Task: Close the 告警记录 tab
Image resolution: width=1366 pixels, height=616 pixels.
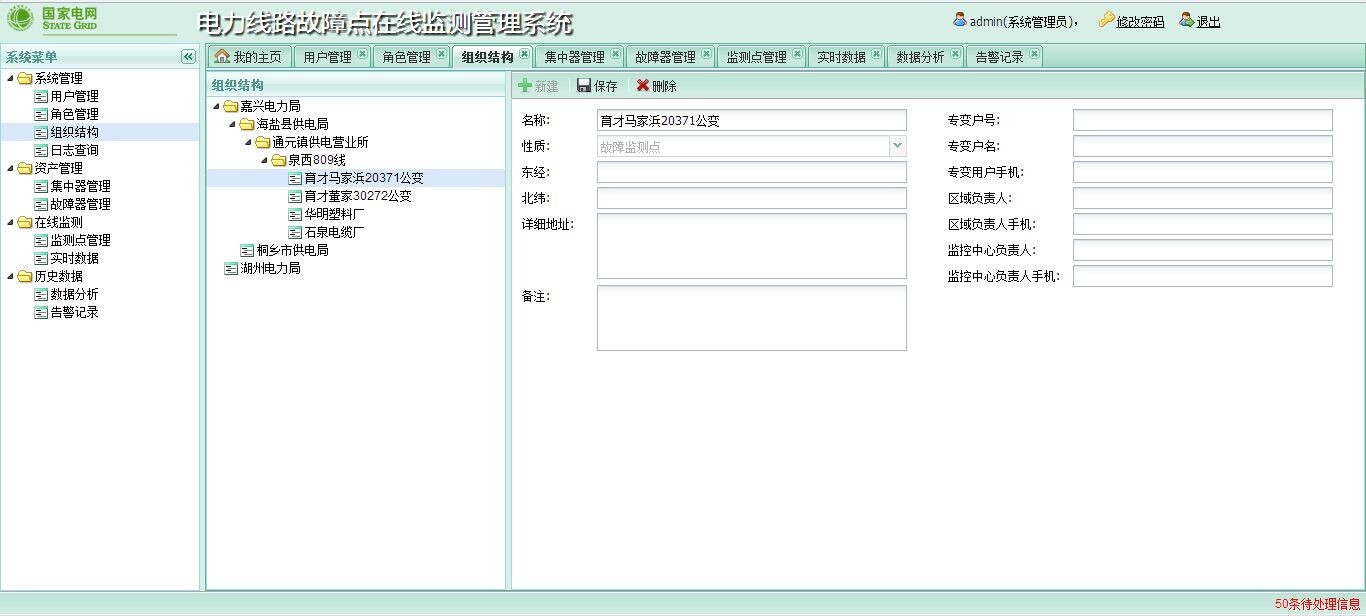Action: click(1034, 54)
